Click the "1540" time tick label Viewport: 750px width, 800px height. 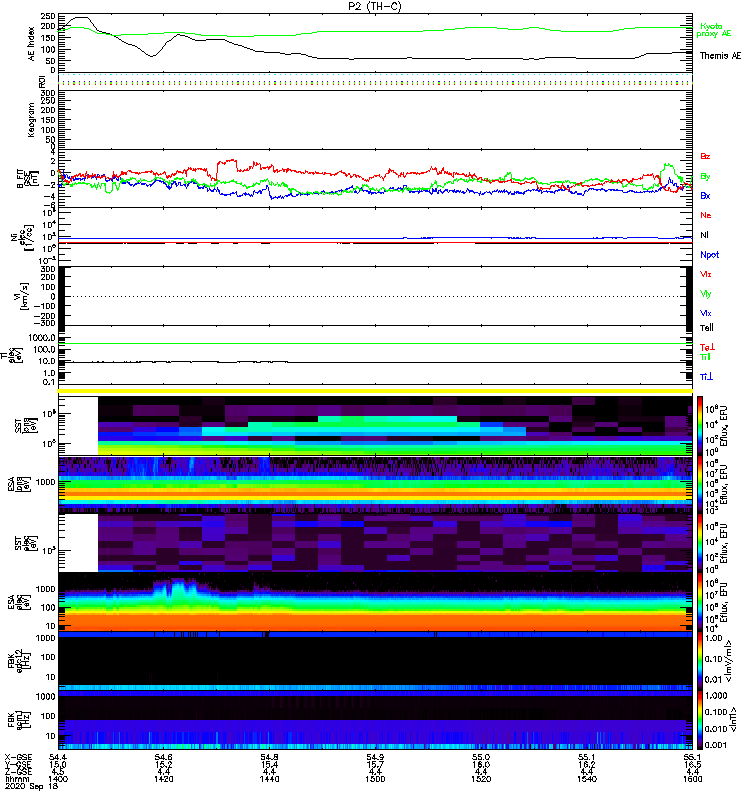(587, 779)
